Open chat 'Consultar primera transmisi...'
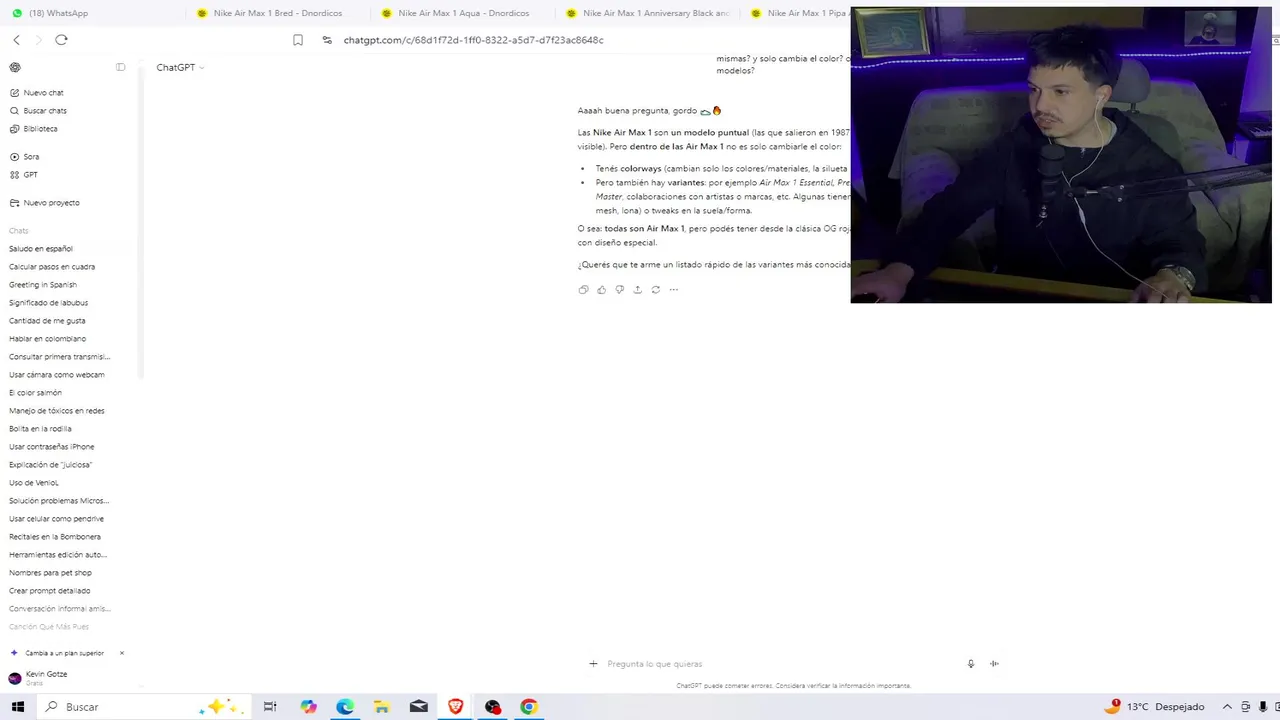 click(x=60, y=357)
